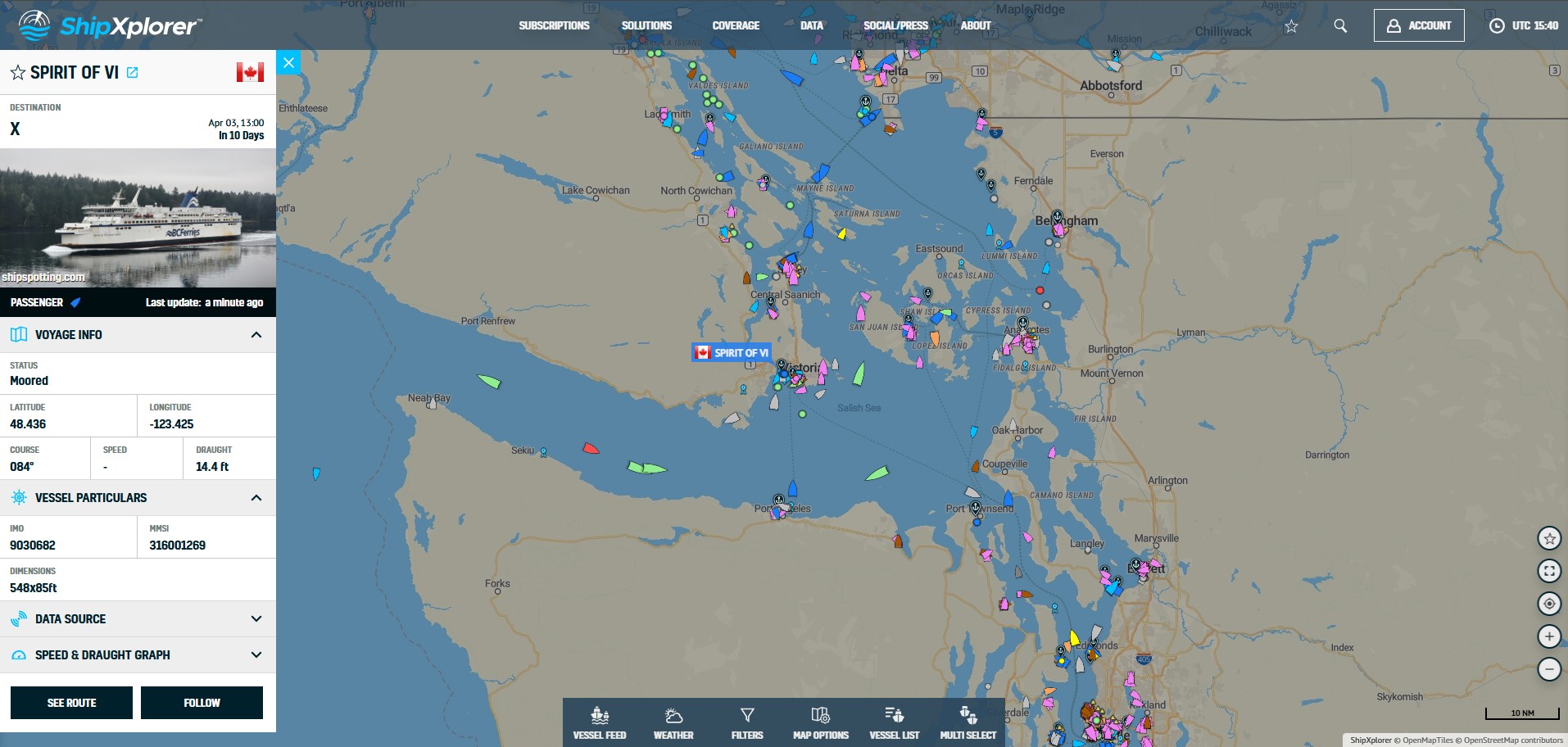1568x747 pixels.
Task: Click the favorites star in header
Action: (x=1291, y=26)
